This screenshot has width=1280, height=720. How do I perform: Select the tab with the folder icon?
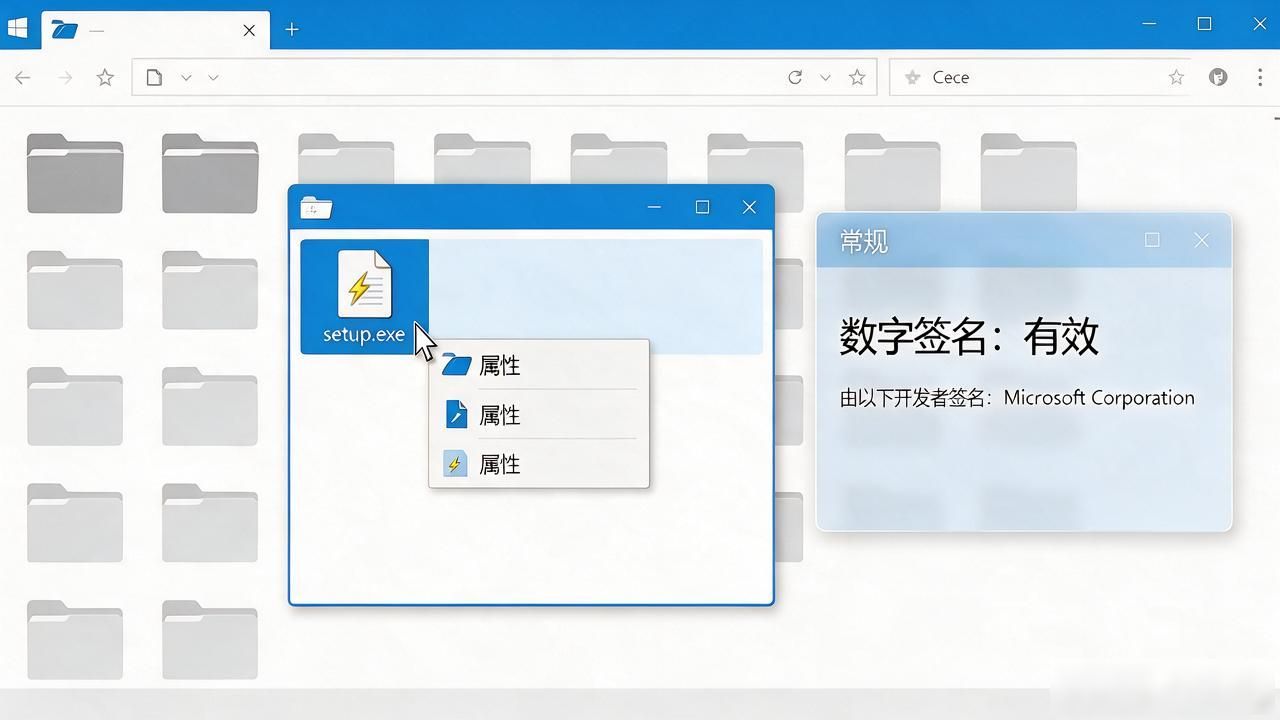coord(155,30)
